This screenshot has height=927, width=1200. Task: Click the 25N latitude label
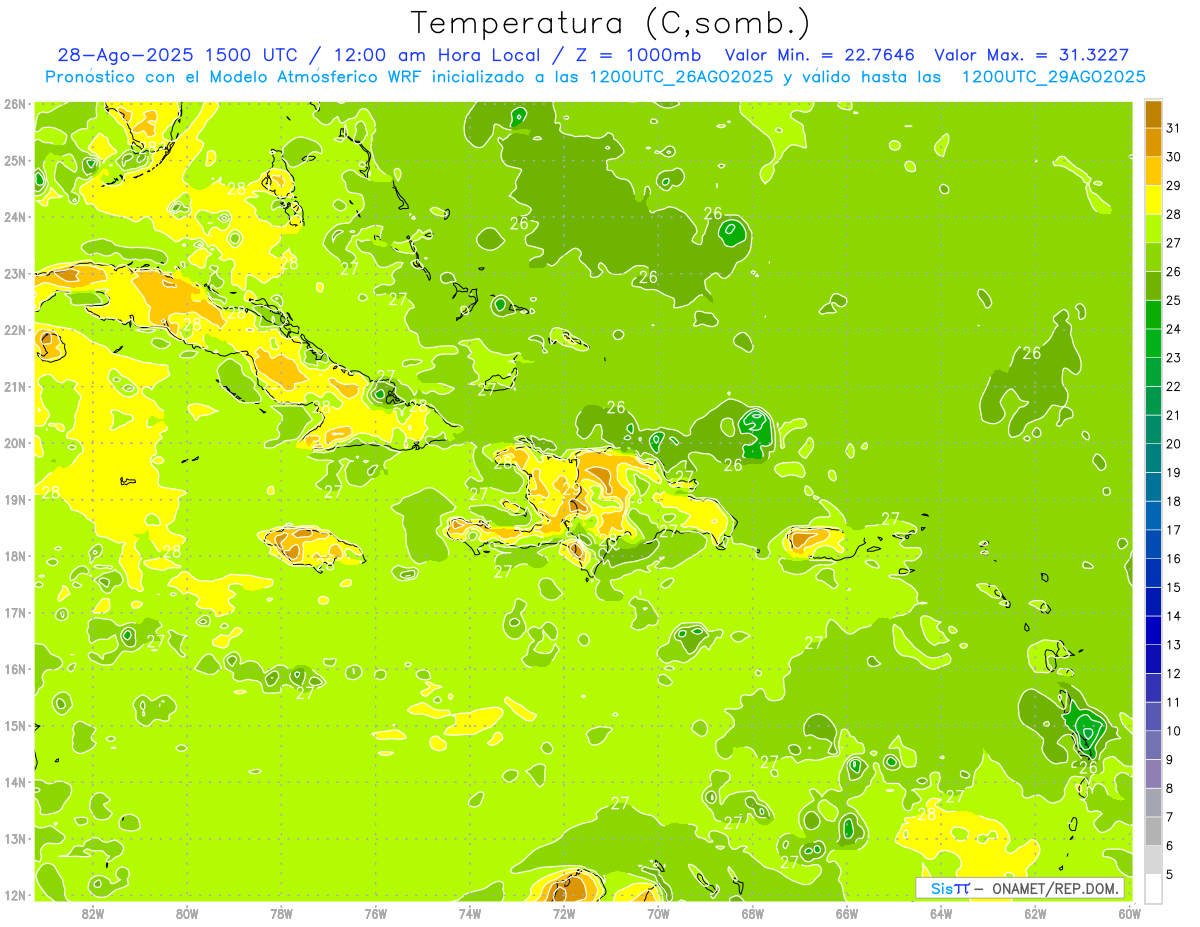click(15, 160)
